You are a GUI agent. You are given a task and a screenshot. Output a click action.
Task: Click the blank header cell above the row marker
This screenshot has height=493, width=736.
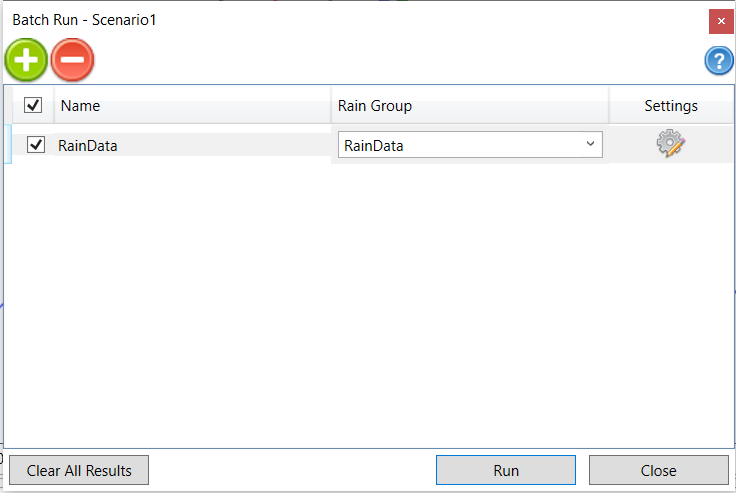pos(10,105)
